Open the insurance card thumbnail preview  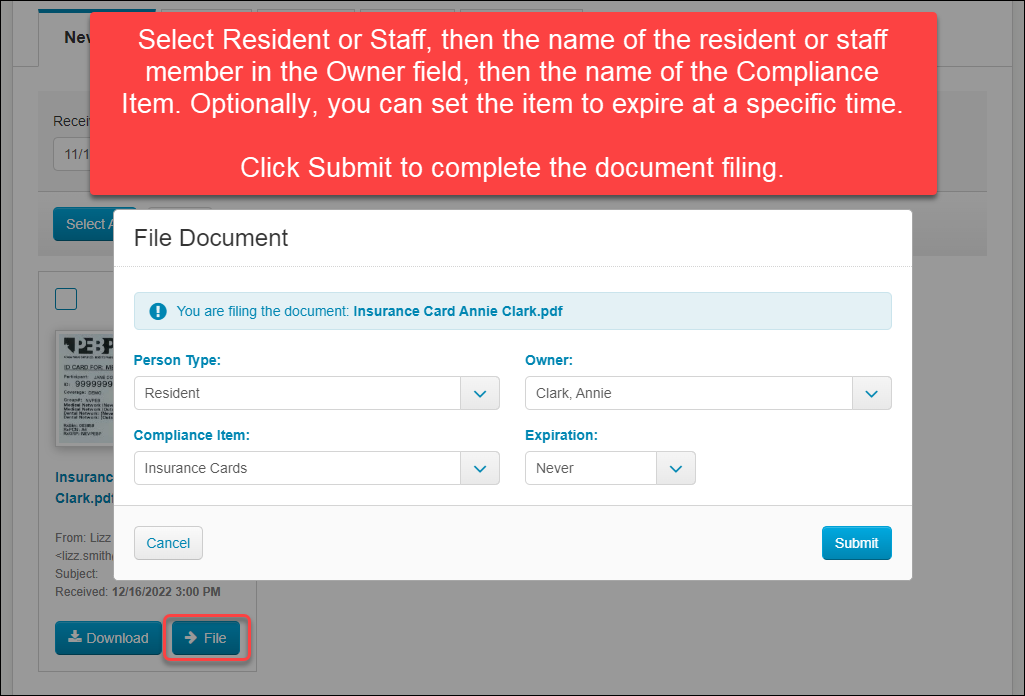(86, 390)
